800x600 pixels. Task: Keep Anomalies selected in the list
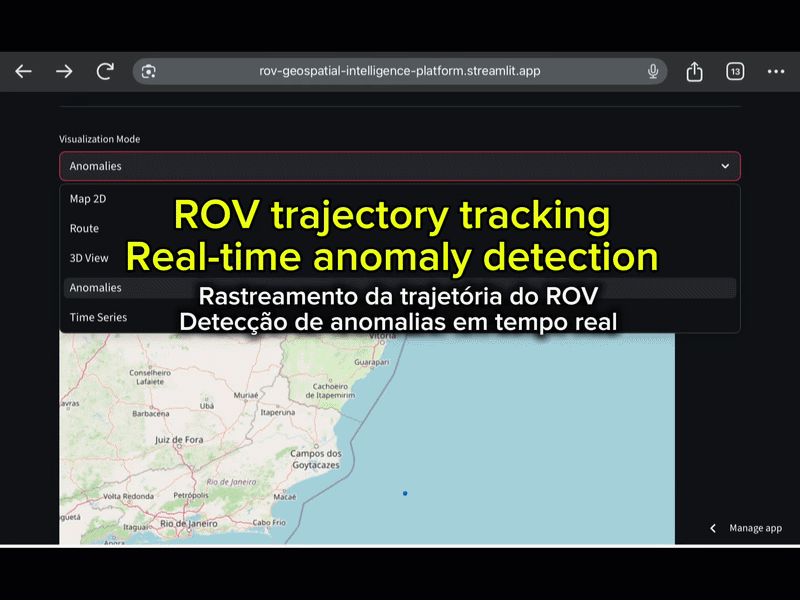coord(95,288)
